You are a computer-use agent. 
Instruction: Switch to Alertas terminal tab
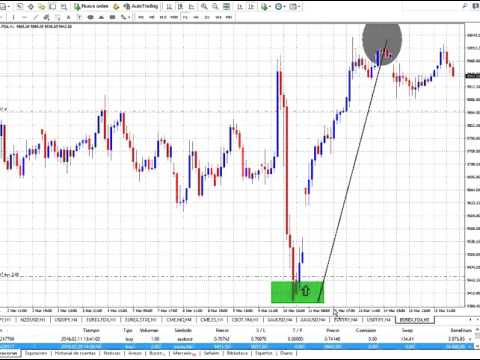(135, 353)
